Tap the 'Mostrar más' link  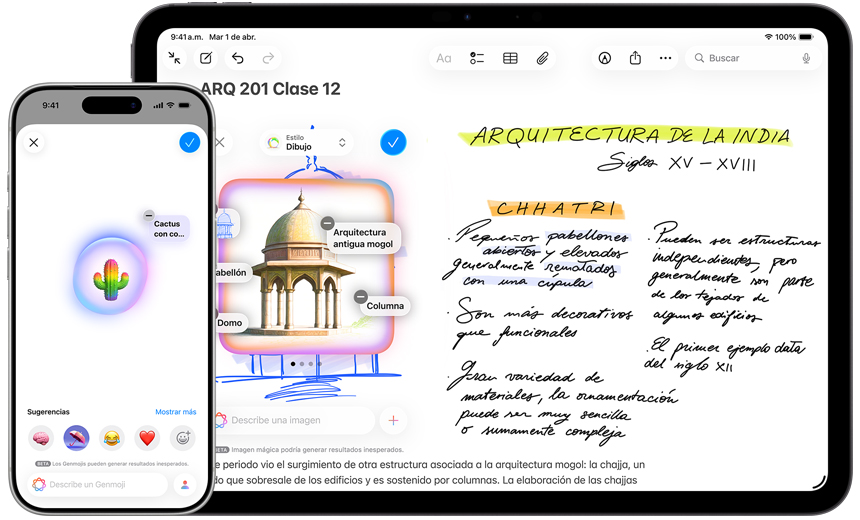coord(175,412)
